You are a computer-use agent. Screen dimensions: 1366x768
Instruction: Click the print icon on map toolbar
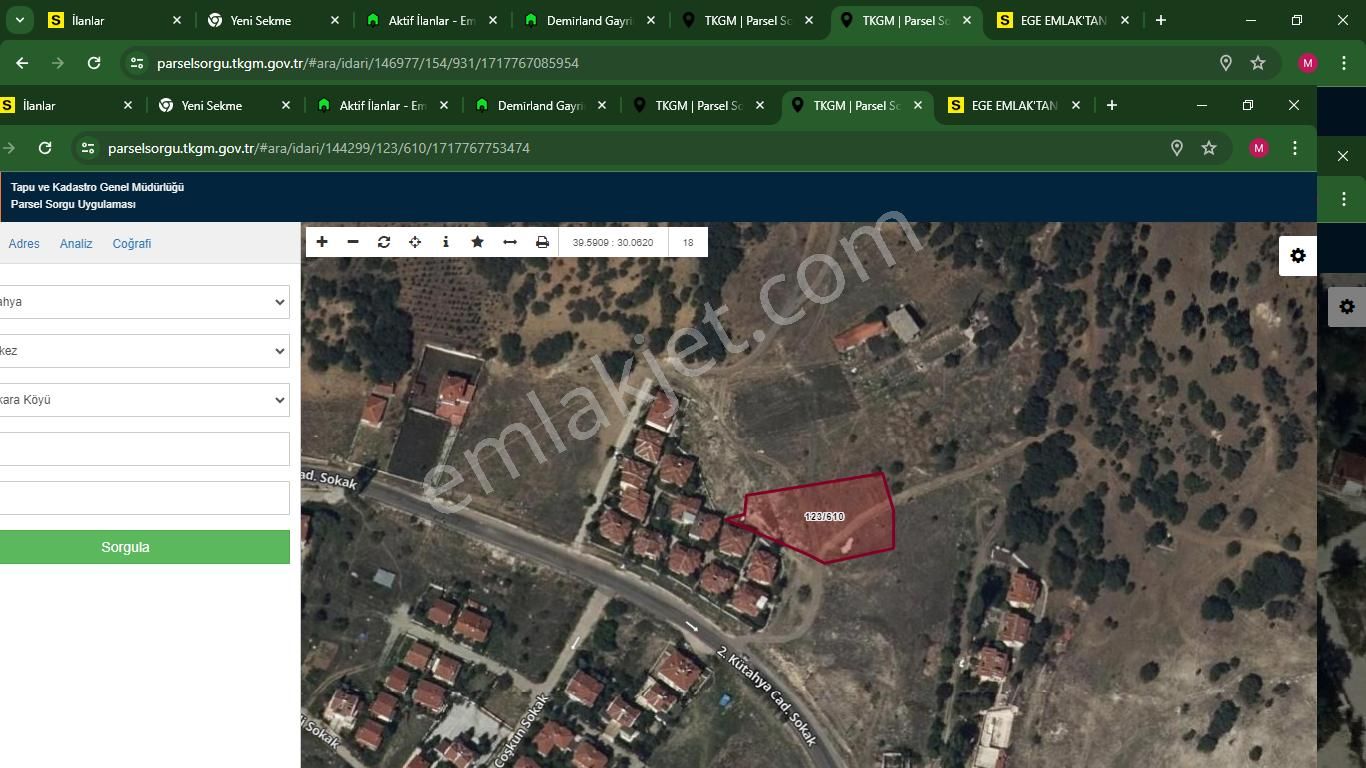pos(542,242)
